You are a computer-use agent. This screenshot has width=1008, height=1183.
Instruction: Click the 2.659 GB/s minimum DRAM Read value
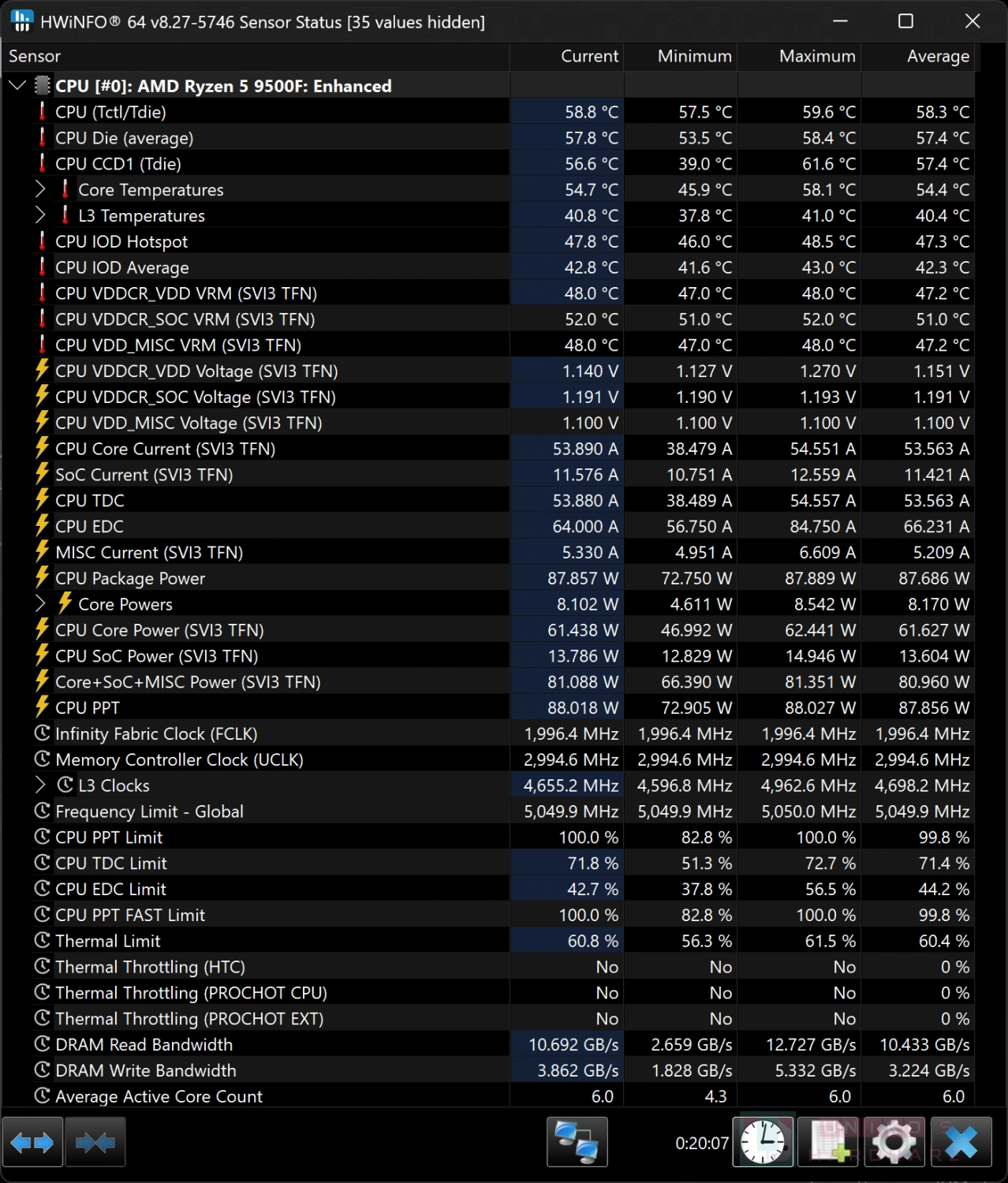692,1044
